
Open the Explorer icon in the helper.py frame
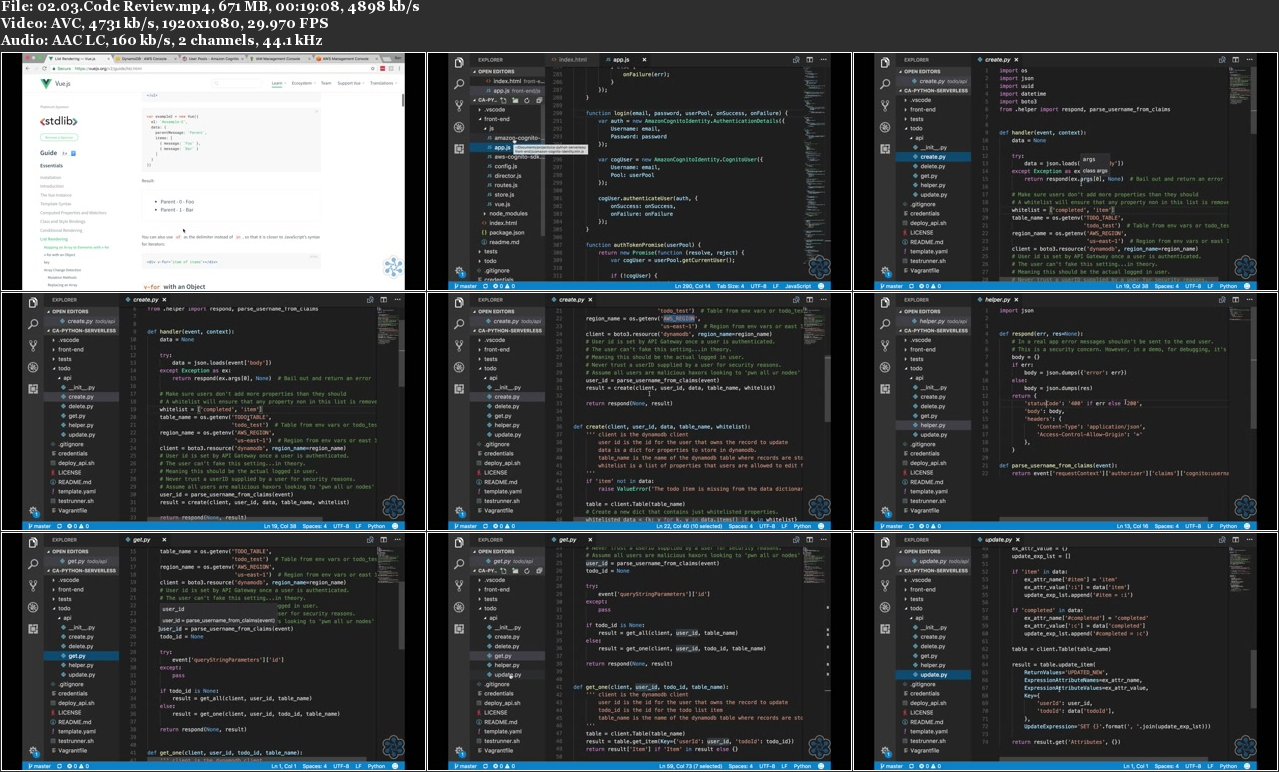885,304
